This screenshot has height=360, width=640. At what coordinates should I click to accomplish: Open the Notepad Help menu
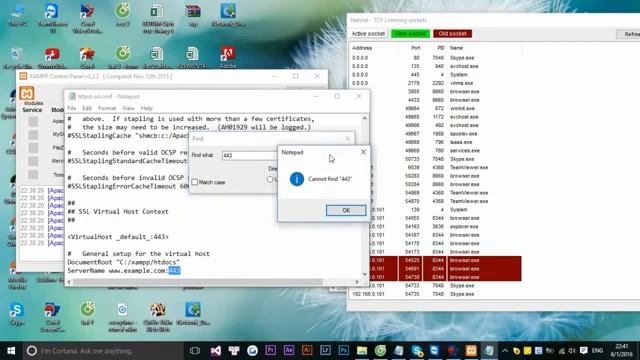pos(147,108)
